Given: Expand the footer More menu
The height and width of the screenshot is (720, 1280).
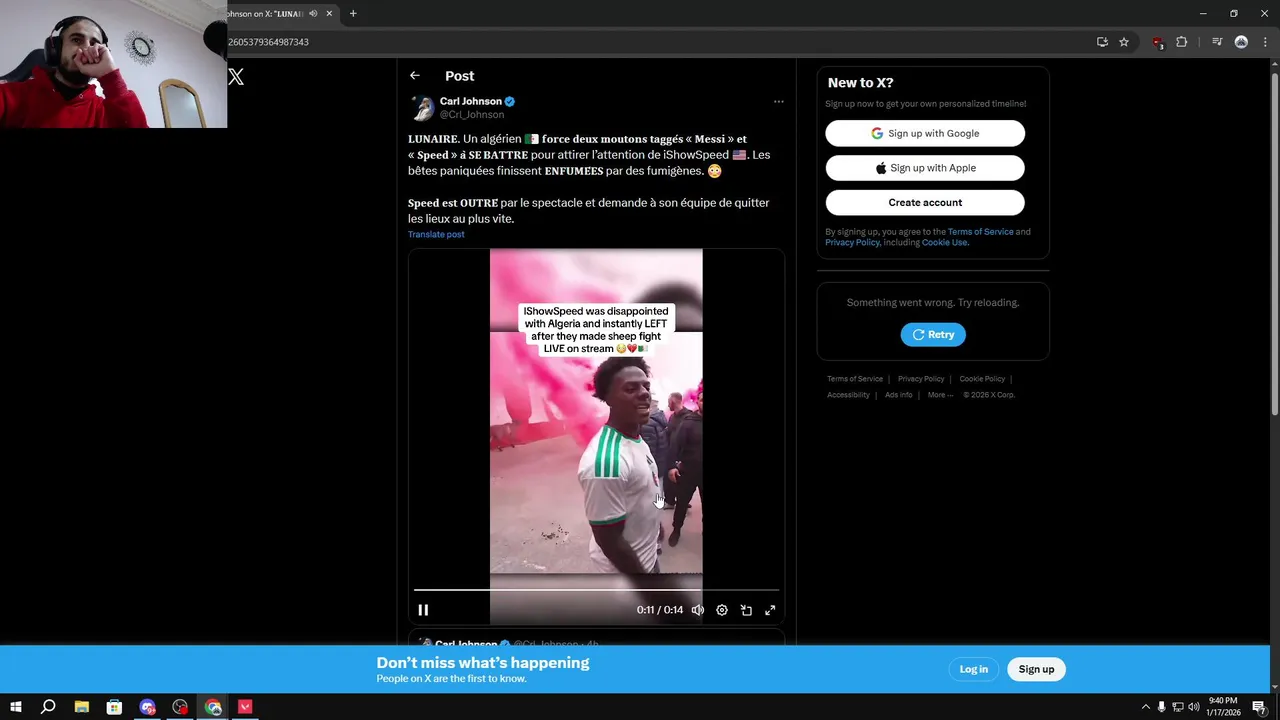Looking at the screenshot, I should click(940, 395).
